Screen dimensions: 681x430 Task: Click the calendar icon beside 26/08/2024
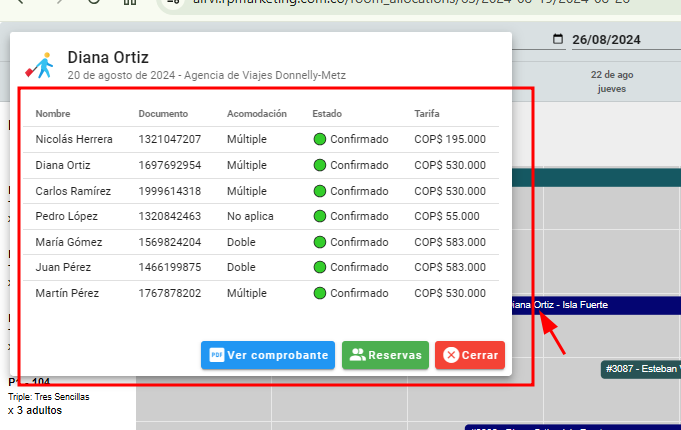point(558,41)
